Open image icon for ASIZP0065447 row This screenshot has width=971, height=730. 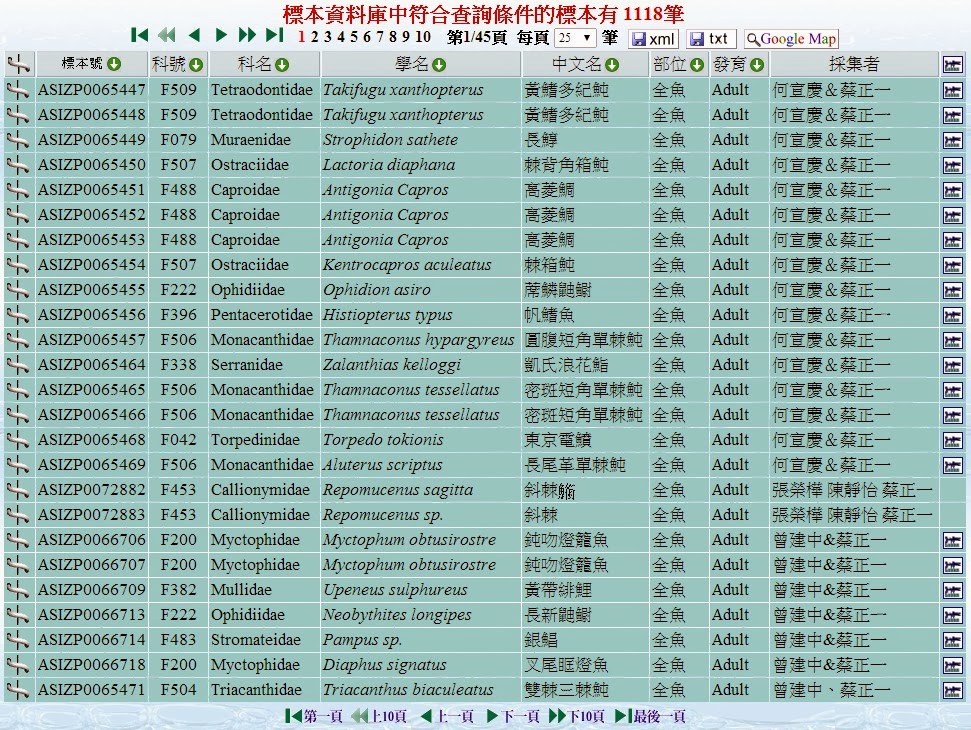(952, 90)
